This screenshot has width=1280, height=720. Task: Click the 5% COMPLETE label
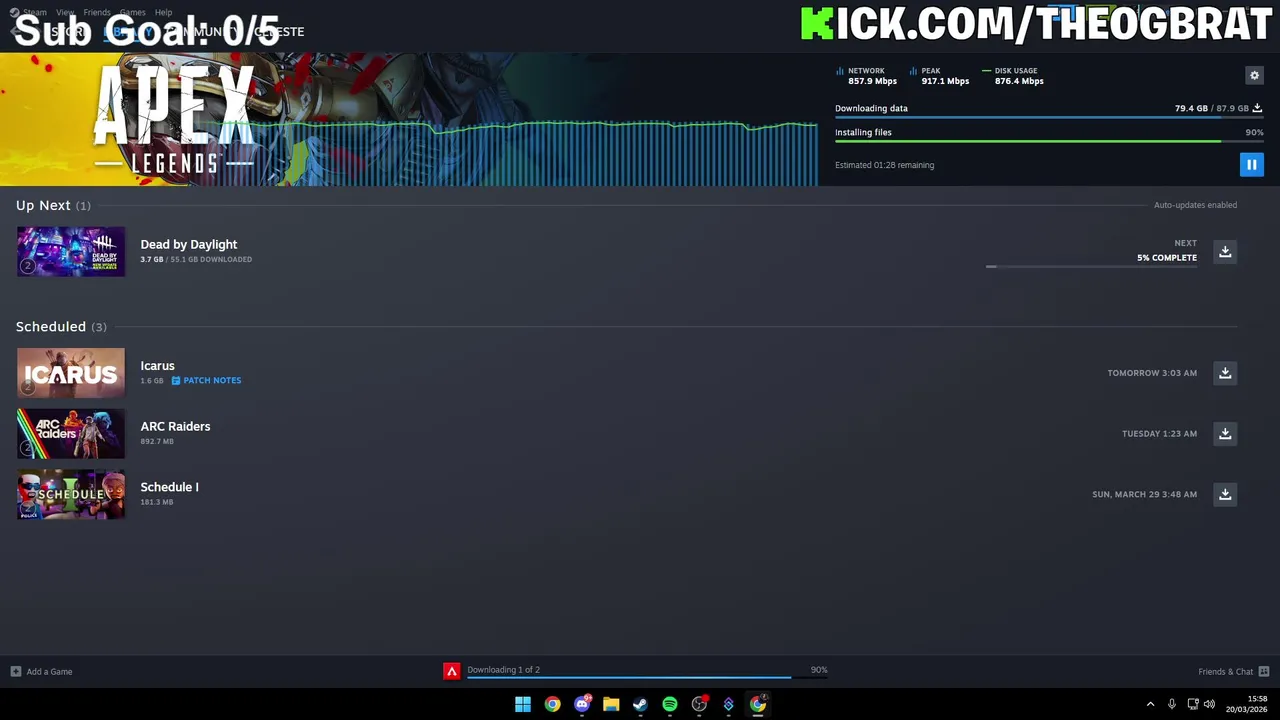[1167, 258]
